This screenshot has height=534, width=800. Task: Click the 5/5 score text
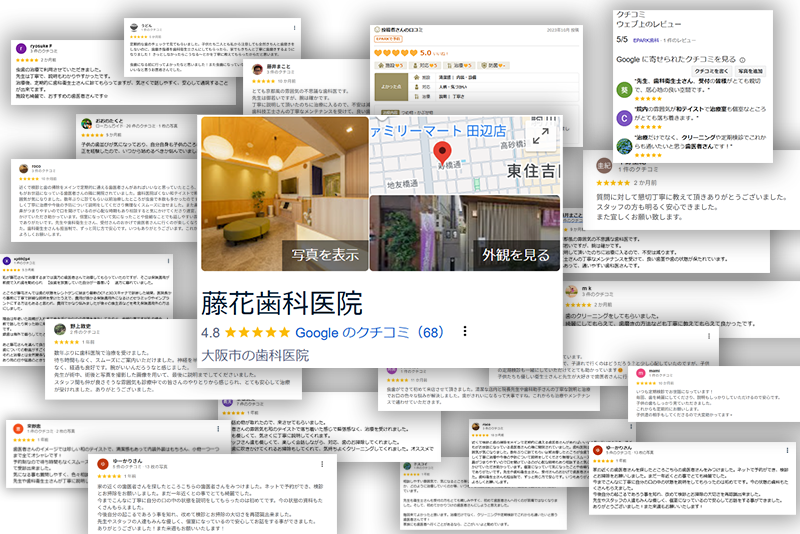click(x=622, y=39)
